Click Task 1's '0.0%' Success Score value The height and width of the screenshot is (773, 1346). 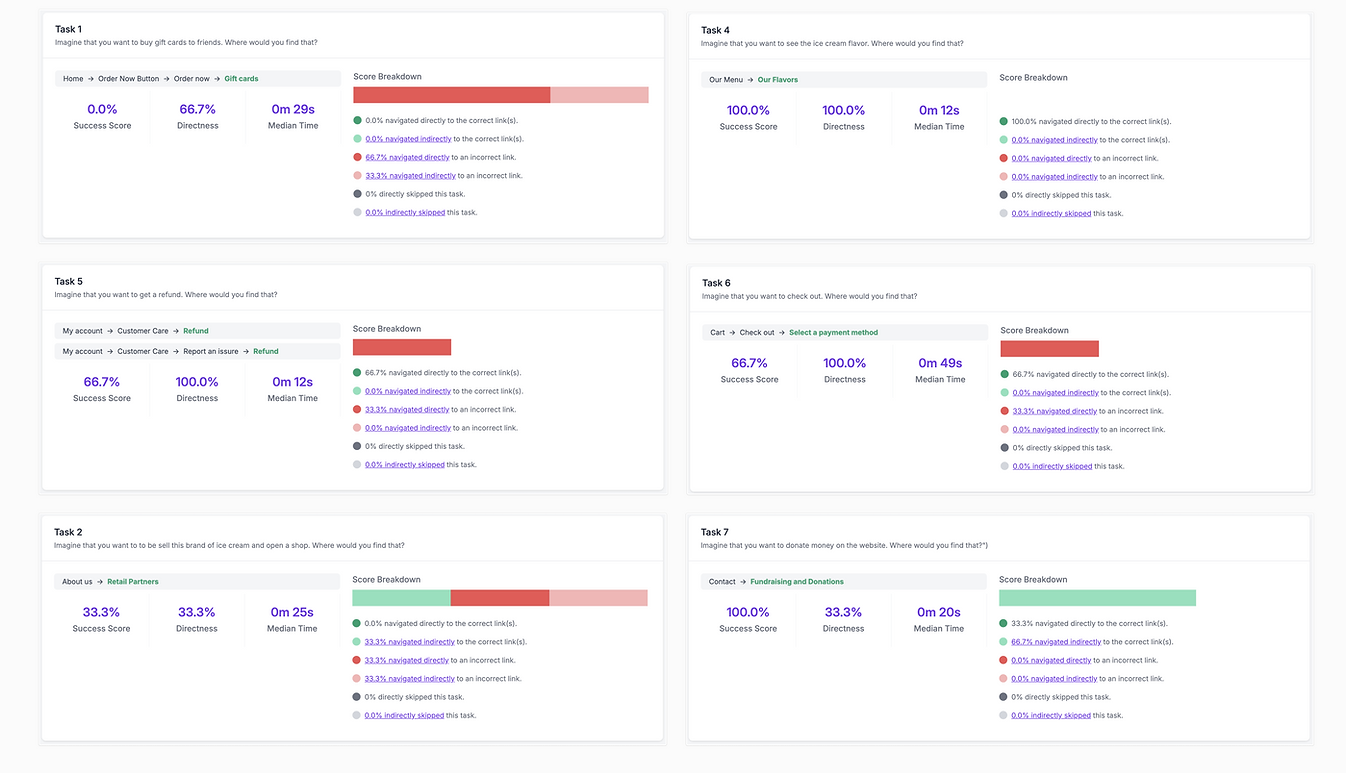click(102, 109)
